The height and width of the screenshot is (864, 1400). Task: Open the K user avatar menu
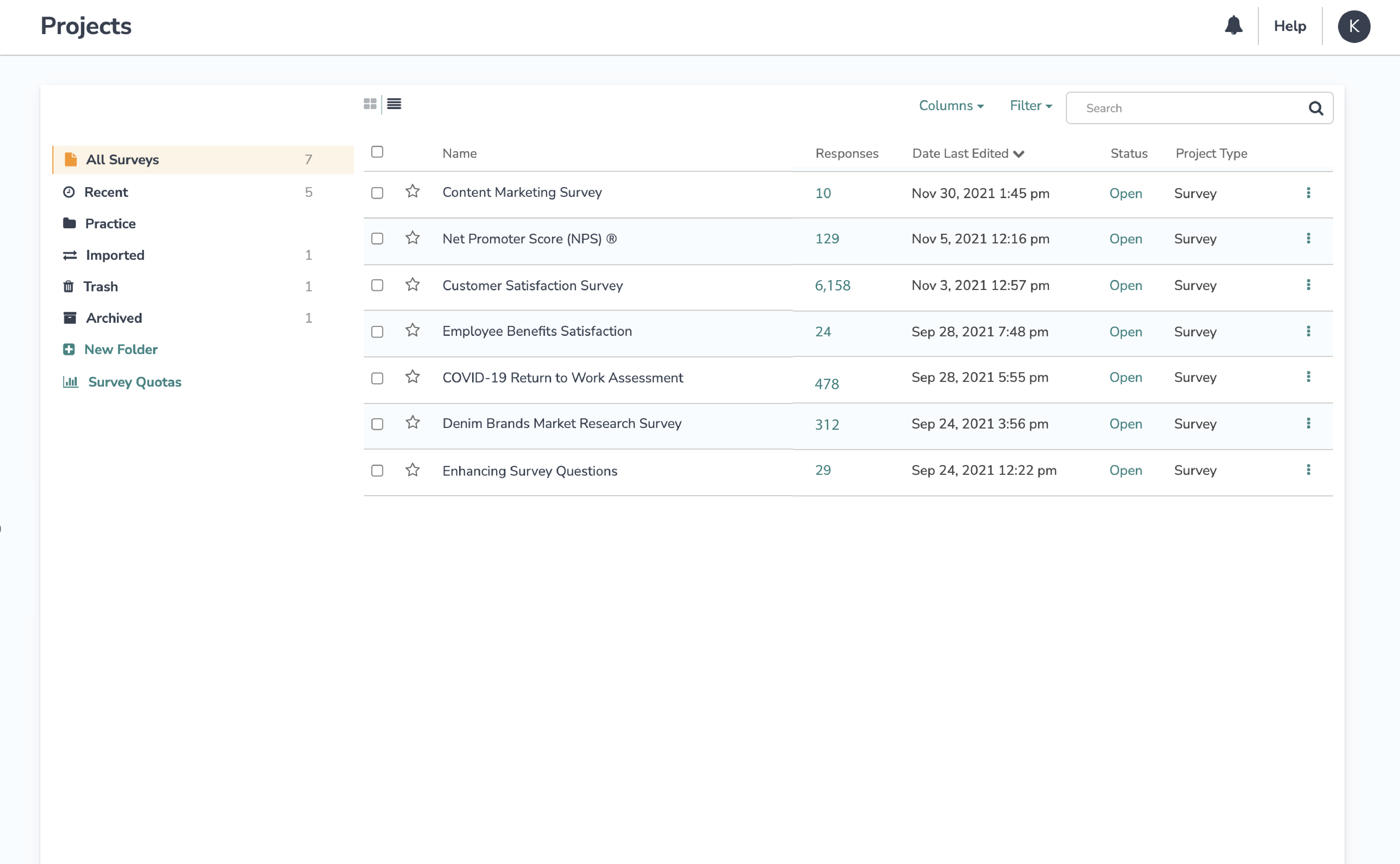pyautogui.click(x=1353, y=26)
